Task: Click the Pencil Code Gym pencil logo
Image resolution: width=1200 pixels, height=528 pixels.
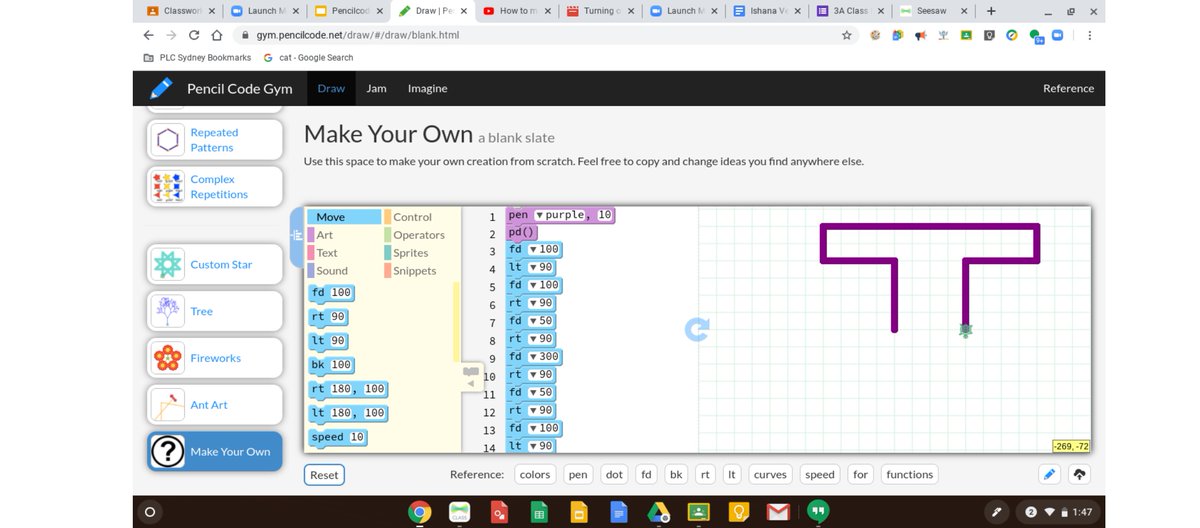Action: [161, 88]
